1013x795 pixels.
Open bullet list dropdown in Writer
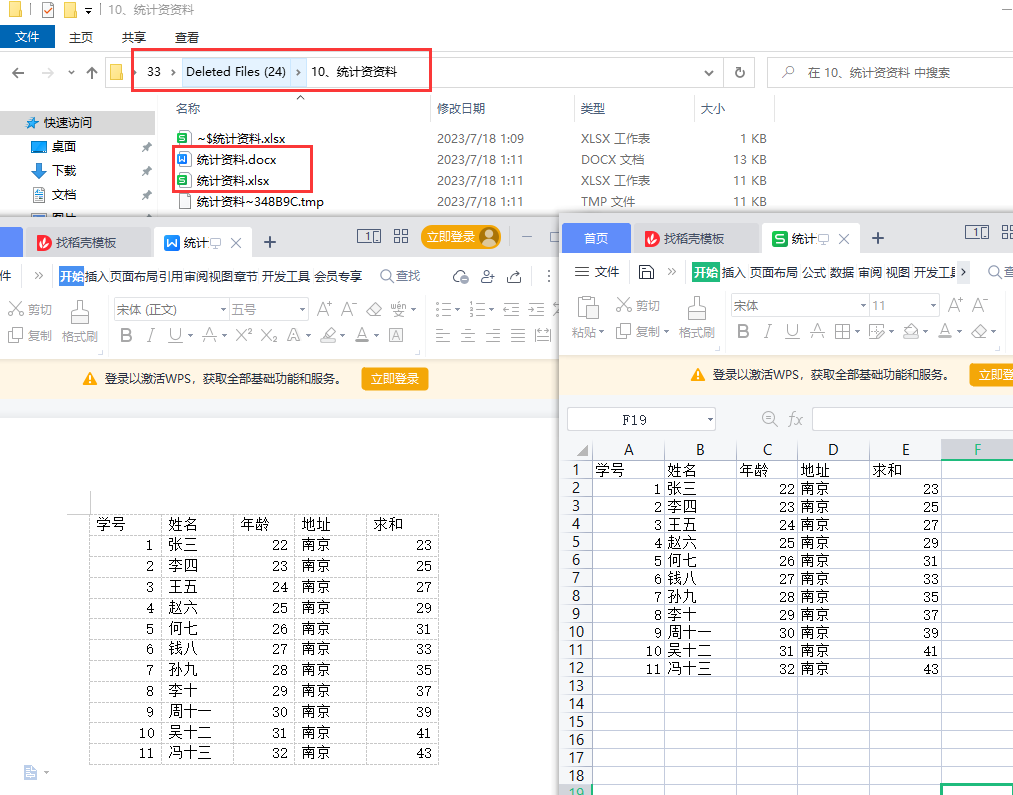(x=457, y=309)
